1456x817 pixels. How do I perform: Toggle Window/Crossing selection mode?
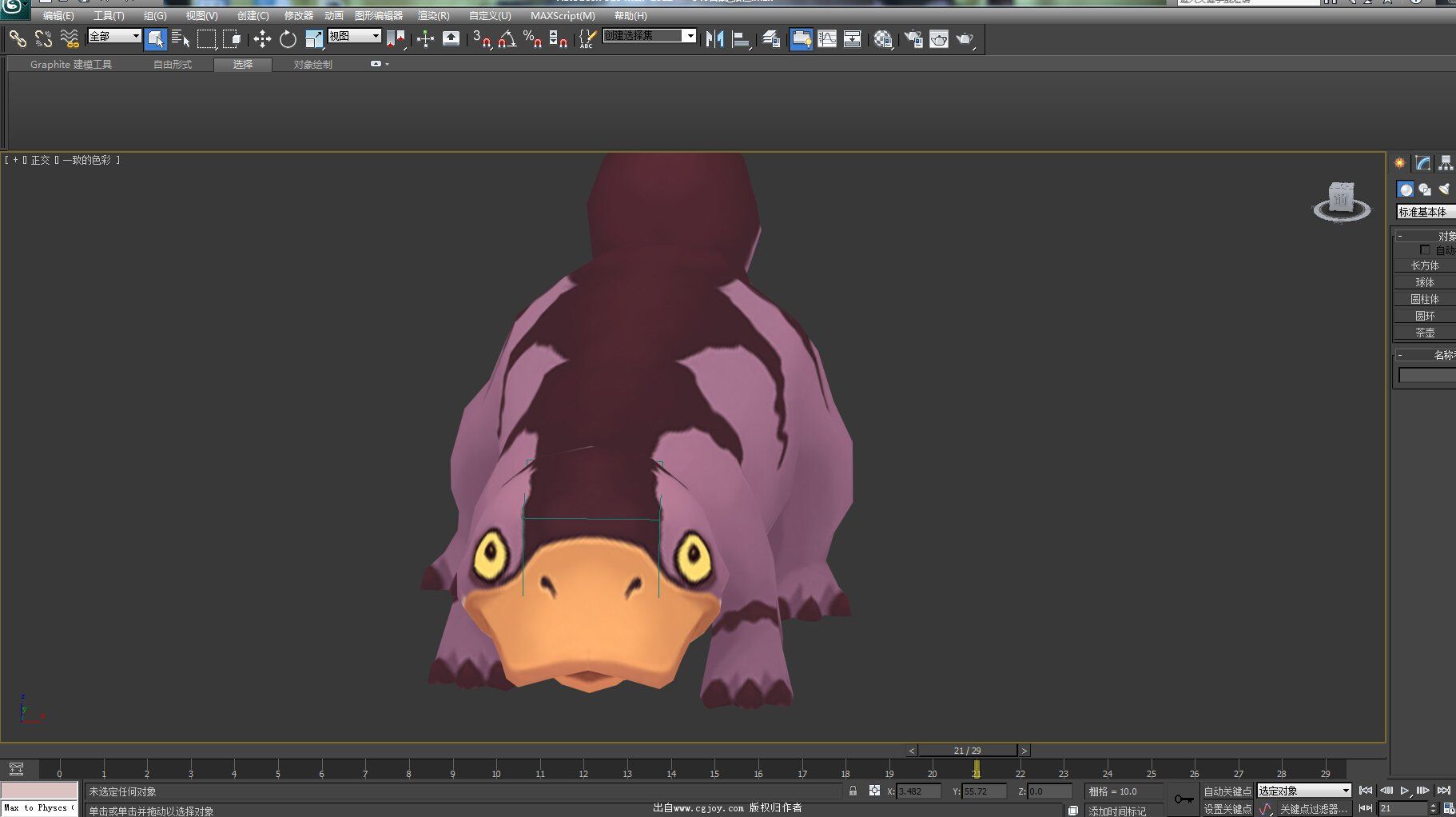233,38
